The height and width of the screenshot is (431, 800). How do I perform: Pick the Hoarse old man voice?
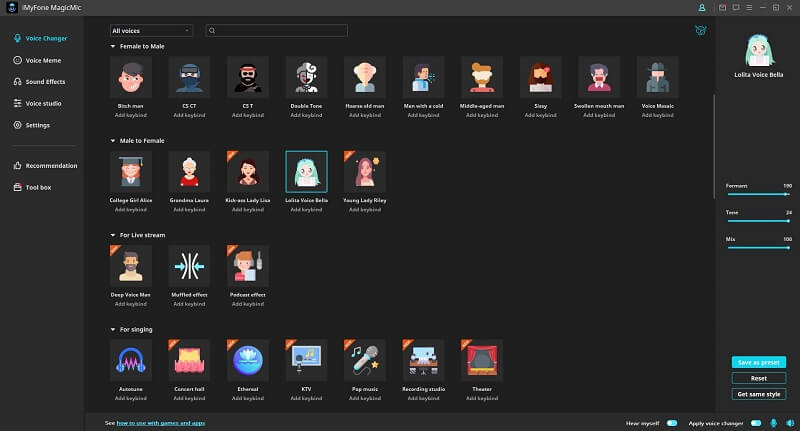pos(365,77)
